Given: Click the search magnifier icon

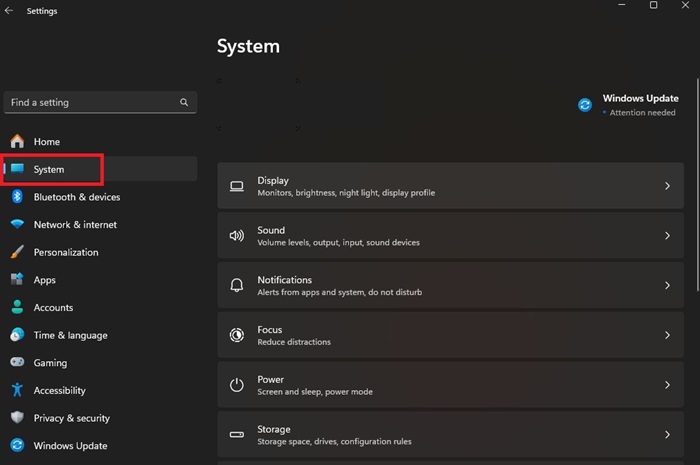Looking at the screenshot, I should [184, 102].
